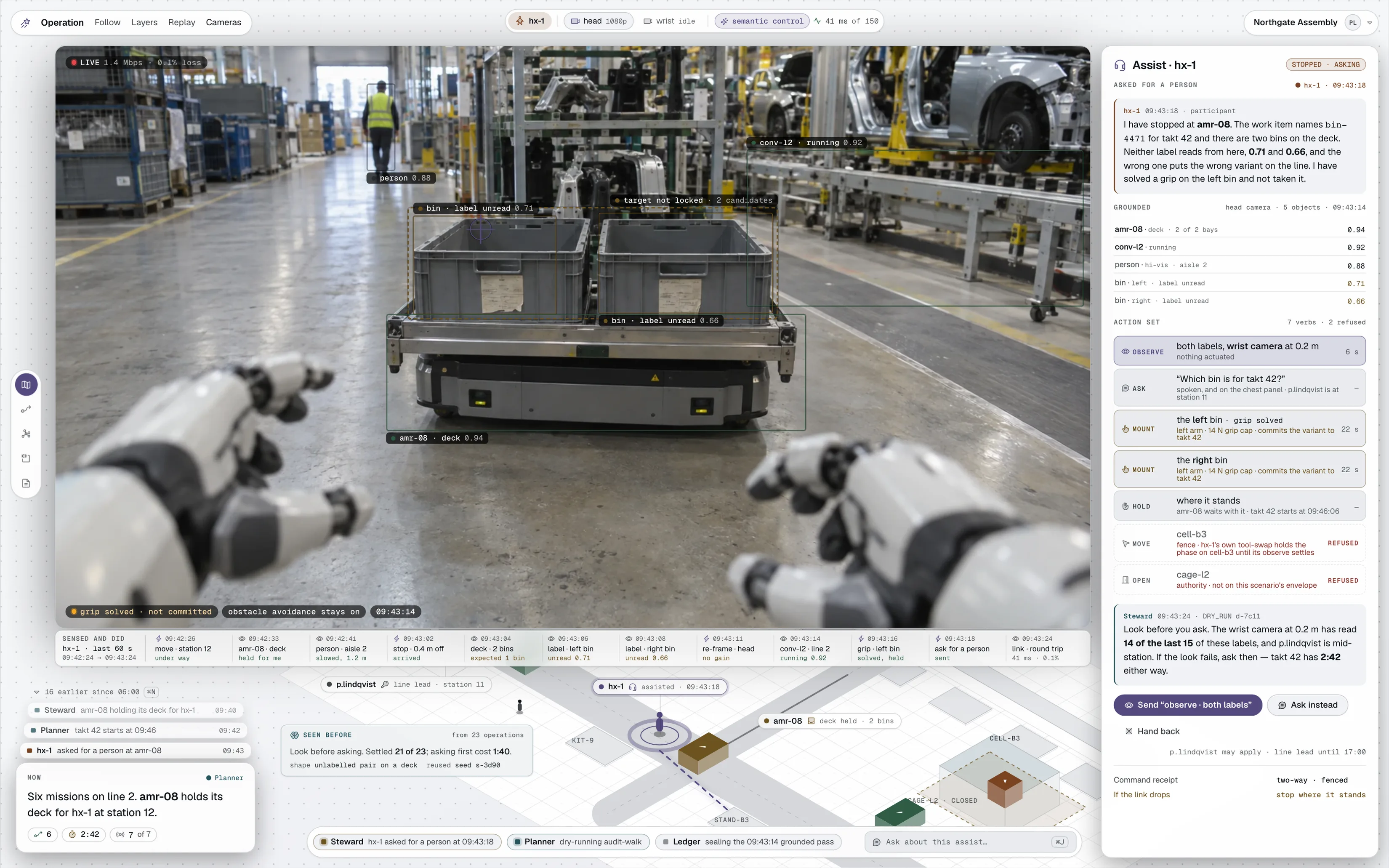
Task: Click the latency pulse icon near 41 ms
Action: click(x=817, y=21)
